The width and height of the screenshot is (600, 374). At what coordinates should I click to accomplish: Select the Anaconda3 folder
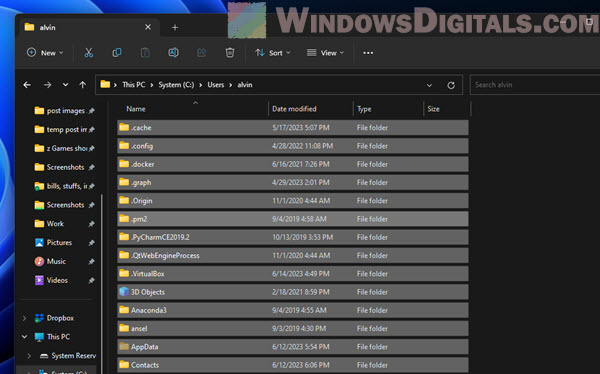[293, 310]
